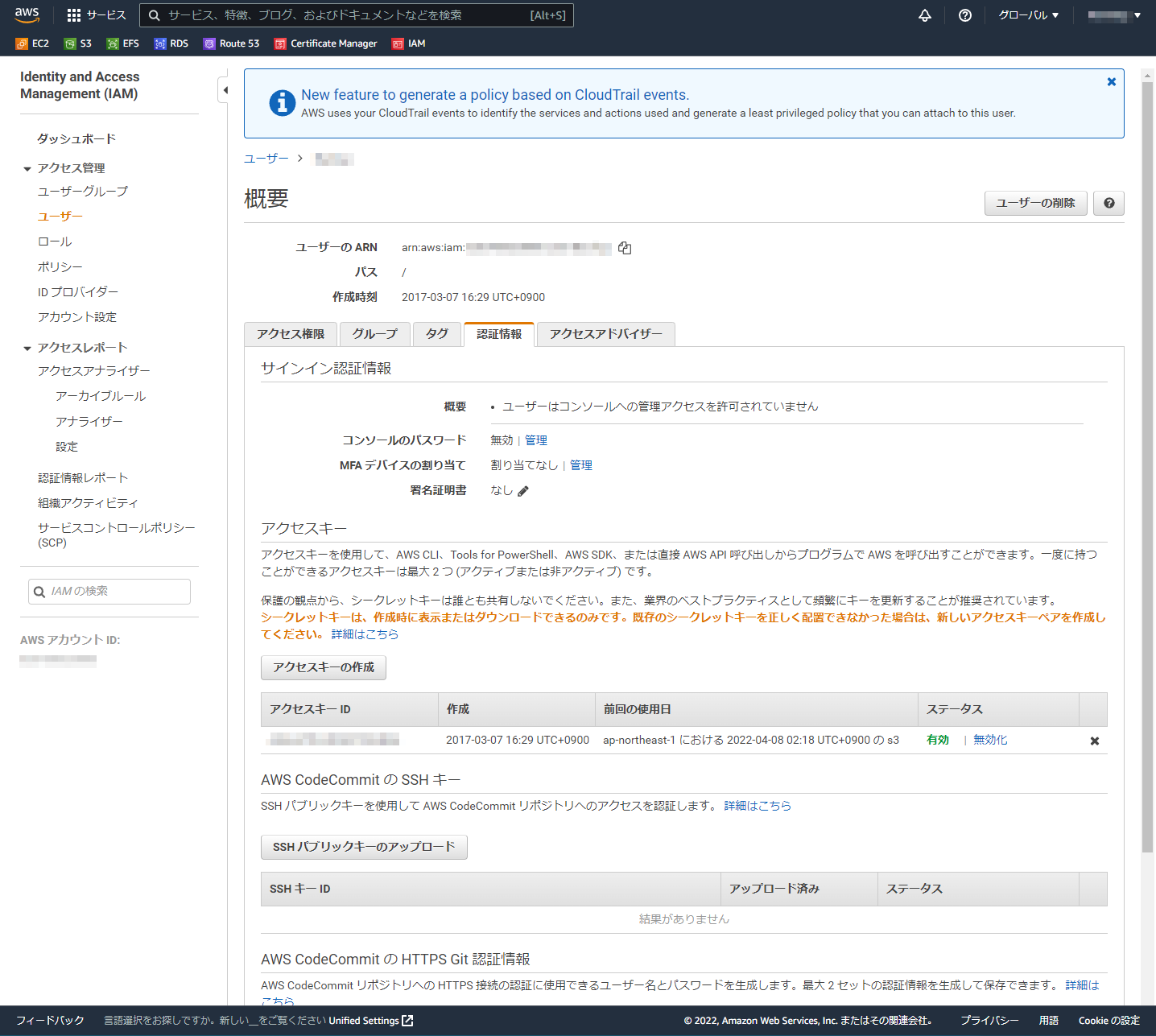Collapse the アクセス管理 section
1156x1036 pixels.
27,169
